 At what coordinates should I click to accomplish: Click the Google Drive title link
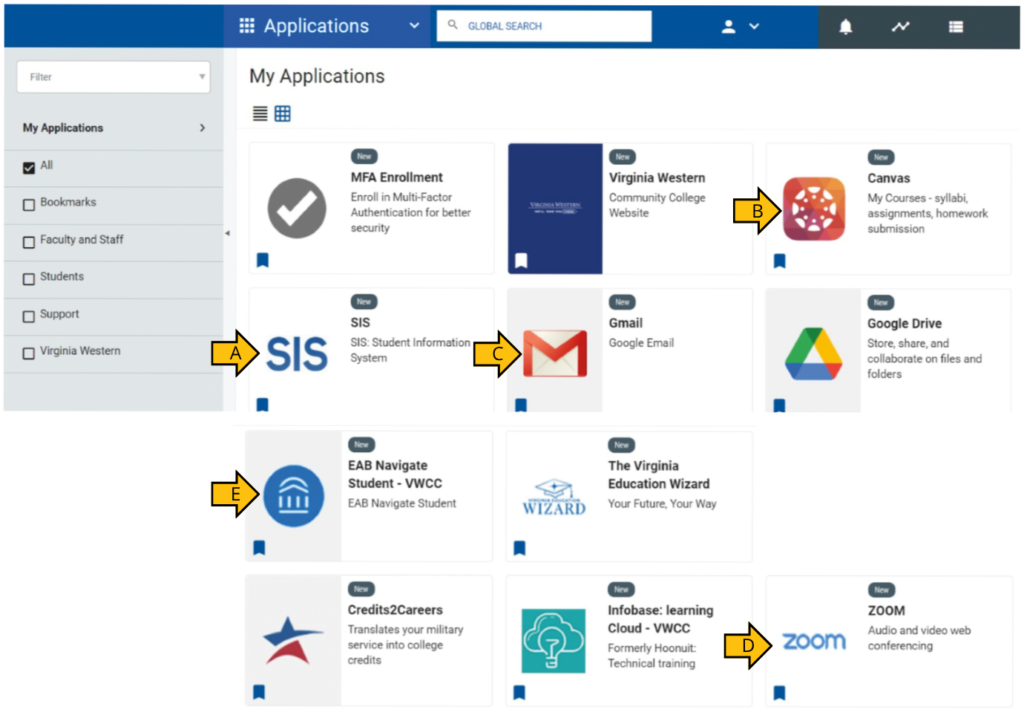pyautogui.click(x=904, y=323)
